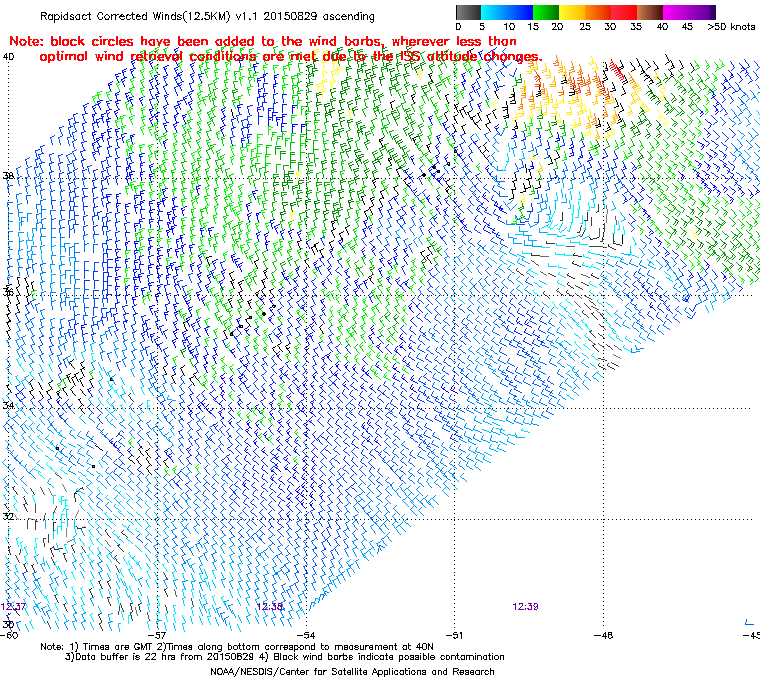The image size is (760, 688).
Task: Click the latitude label "38" on the left axis
Action: (x=8, y=176)
